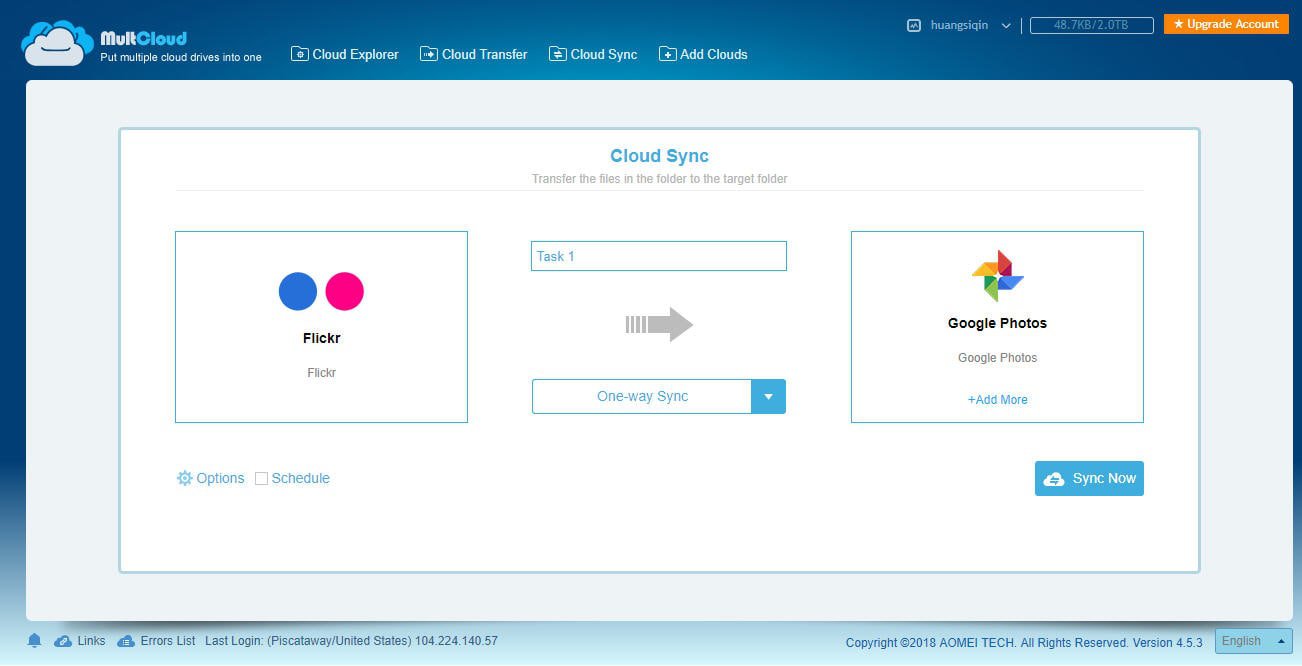Screen dimensions: 1302x666
Task: Open the Cloud Explorer tab
Action: tap(345, 54)
